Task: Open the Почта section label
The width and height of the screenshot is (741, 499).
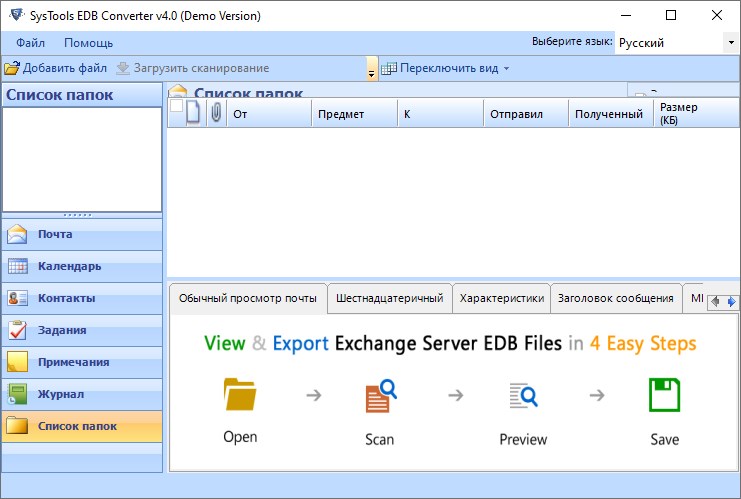Action: (x=55, y=234)
